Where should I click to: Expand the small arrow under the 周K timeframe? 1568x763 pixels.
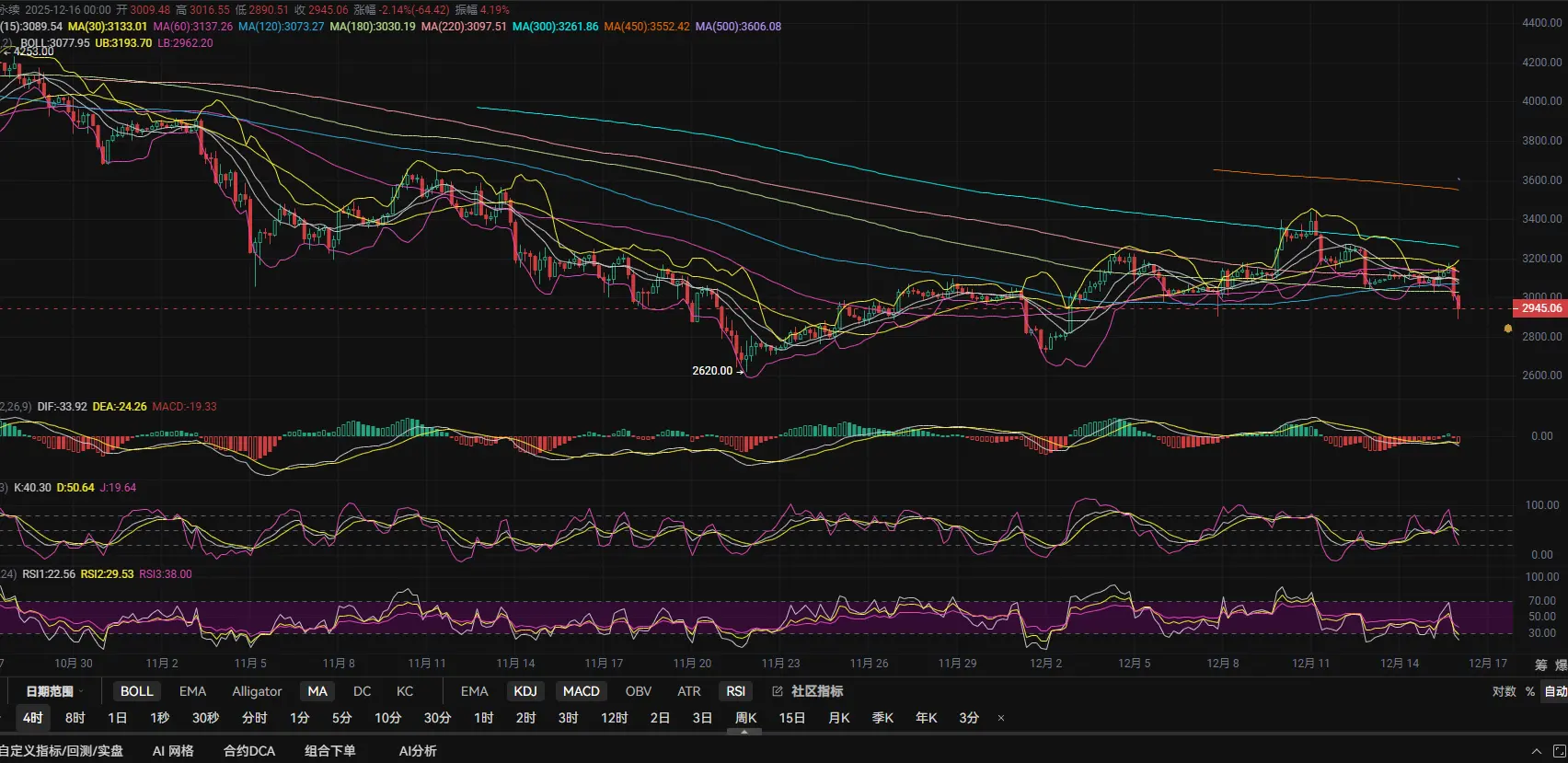click(745, 732)
